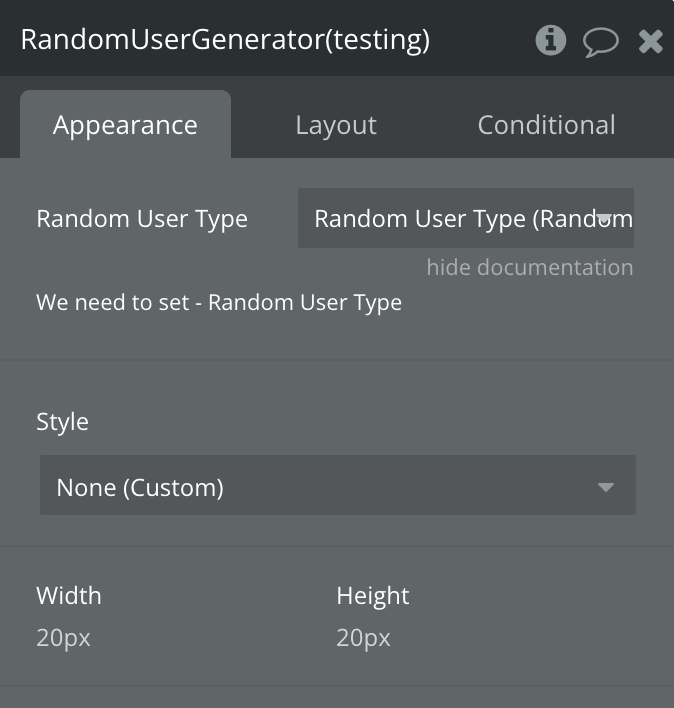Click the hide documentation link

529,267
